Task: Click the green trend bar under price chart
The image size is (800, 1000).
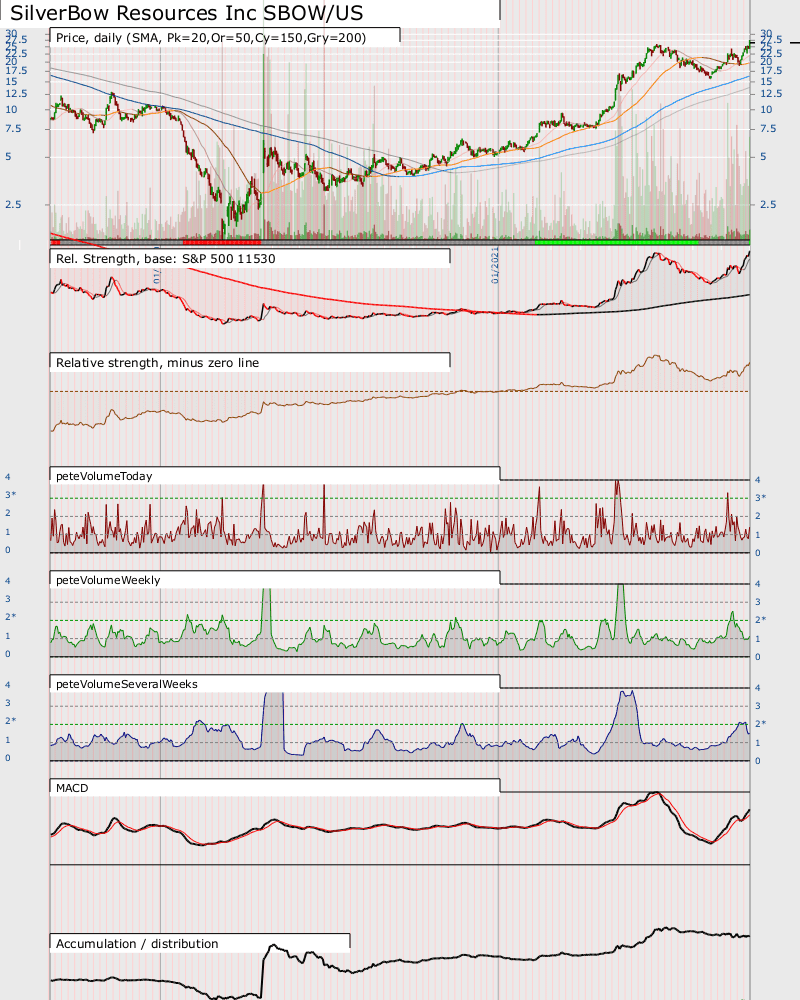Action: [616, 242]
